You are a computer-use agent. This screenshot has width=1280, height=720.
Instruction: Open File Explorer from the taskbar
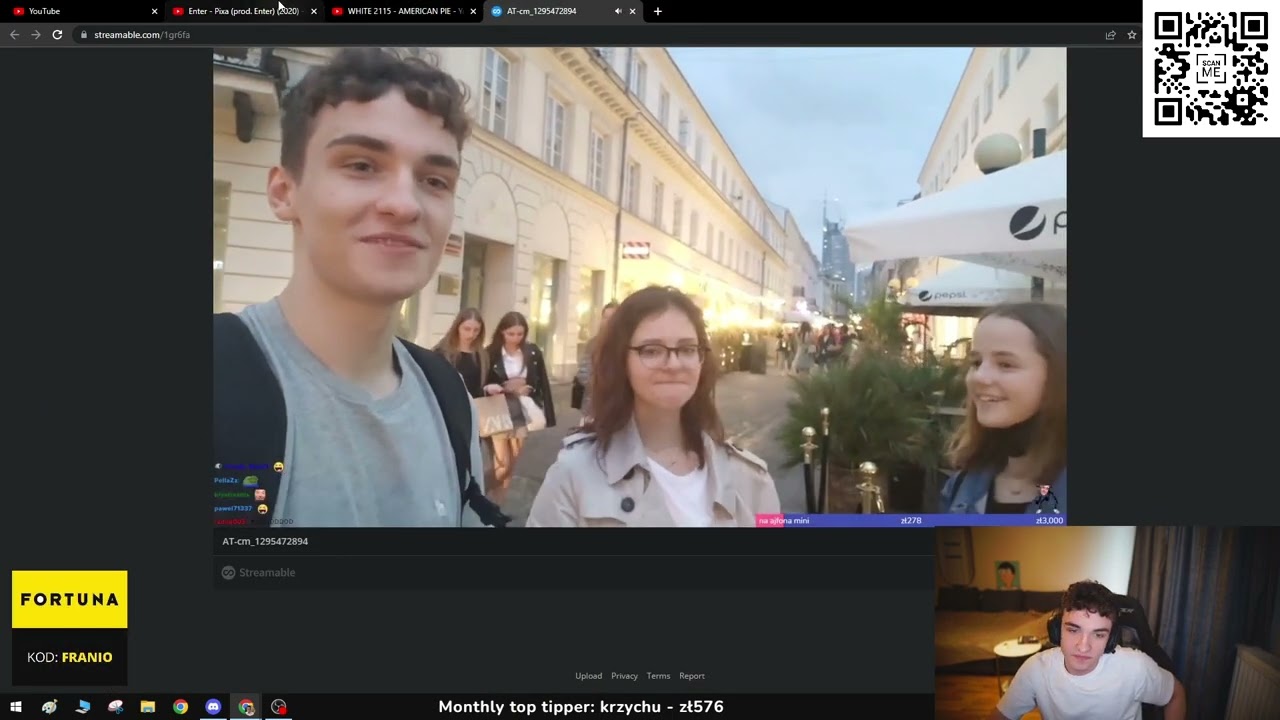point(147,707)
